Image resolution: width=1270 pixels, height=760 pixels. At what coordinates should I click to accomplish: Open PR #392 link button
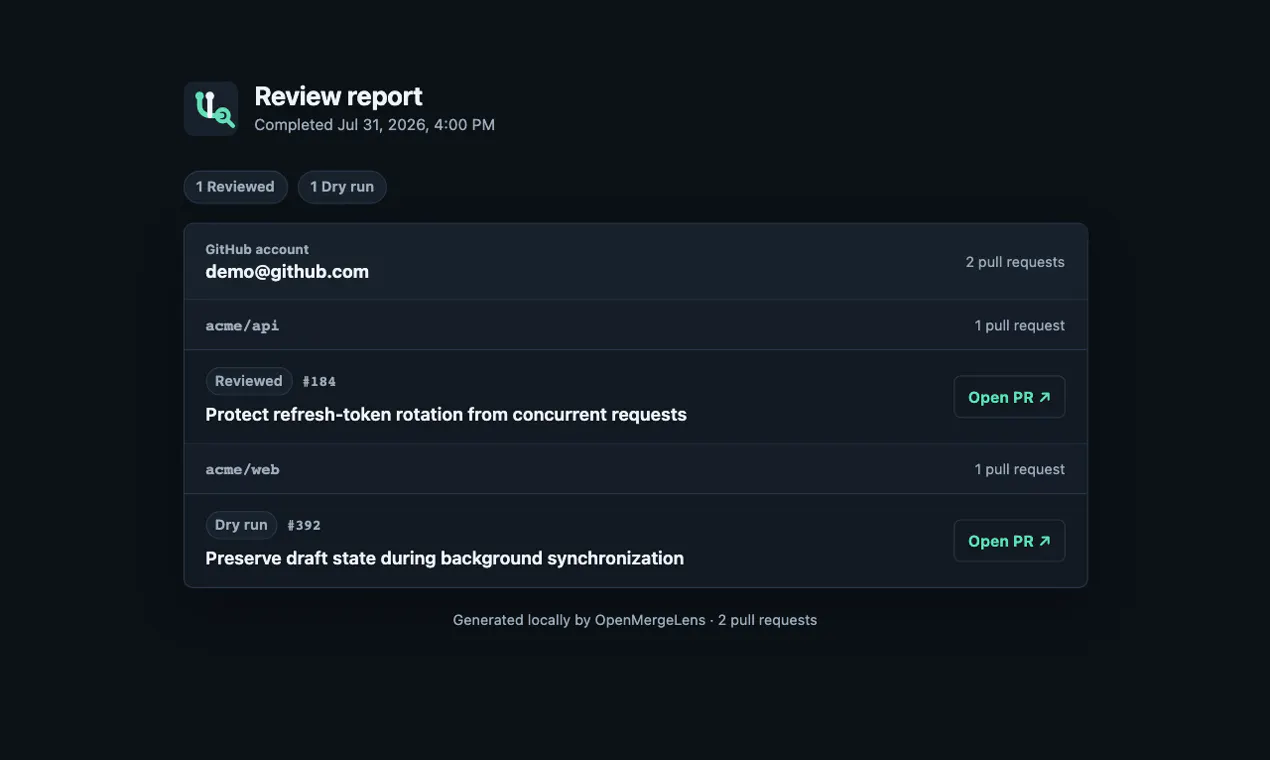tap(1009, 541)
